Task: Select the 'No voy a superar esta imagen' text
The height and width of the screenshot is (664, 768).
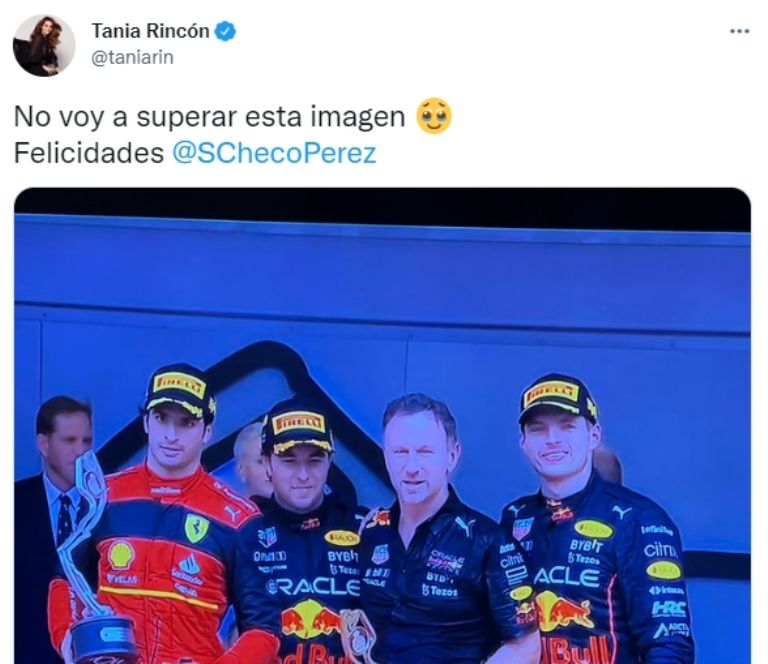Action: [210, 117]
